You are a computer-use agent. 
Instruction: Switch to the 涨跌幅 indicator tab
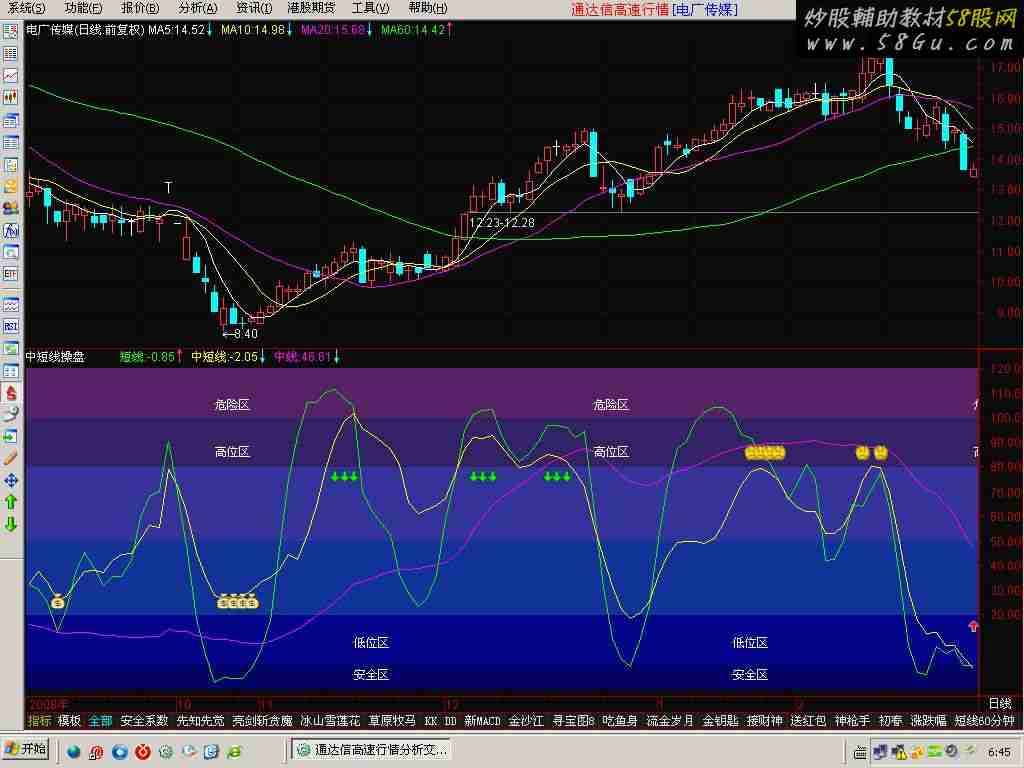[929, 721]
